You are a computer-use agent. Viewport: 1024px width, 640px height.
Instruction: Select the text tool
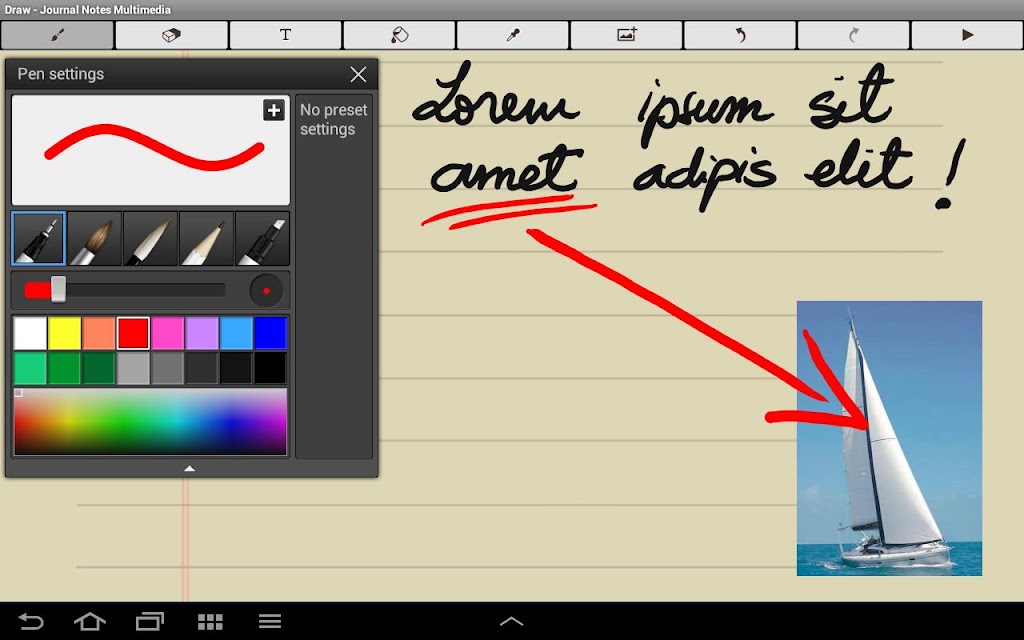pos(285,35)
